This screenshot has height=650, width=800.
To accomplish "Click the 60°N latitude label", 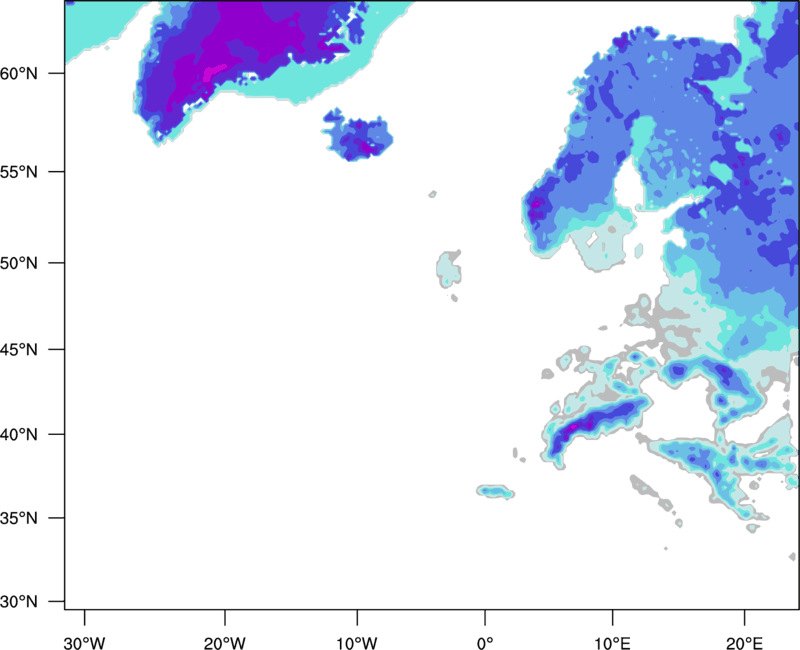I will pos(19,73).
